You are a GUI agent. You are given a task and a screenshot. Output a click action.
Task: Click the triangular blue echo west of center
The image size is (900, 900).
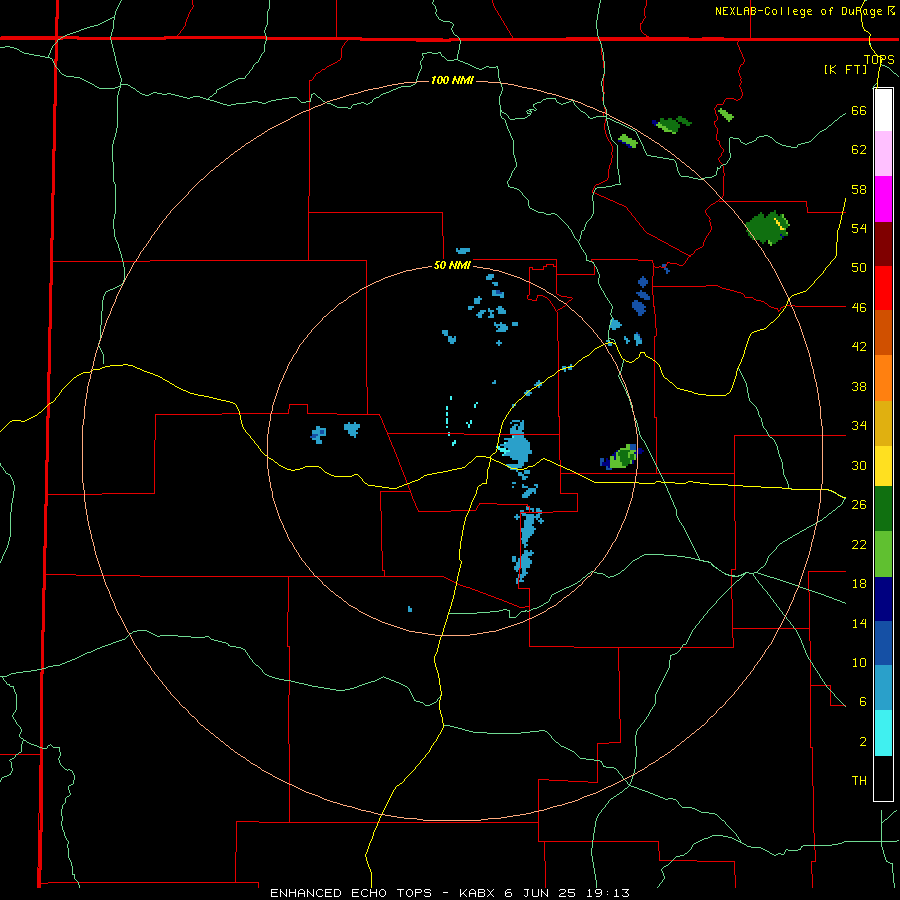click(x=351, y=429)
